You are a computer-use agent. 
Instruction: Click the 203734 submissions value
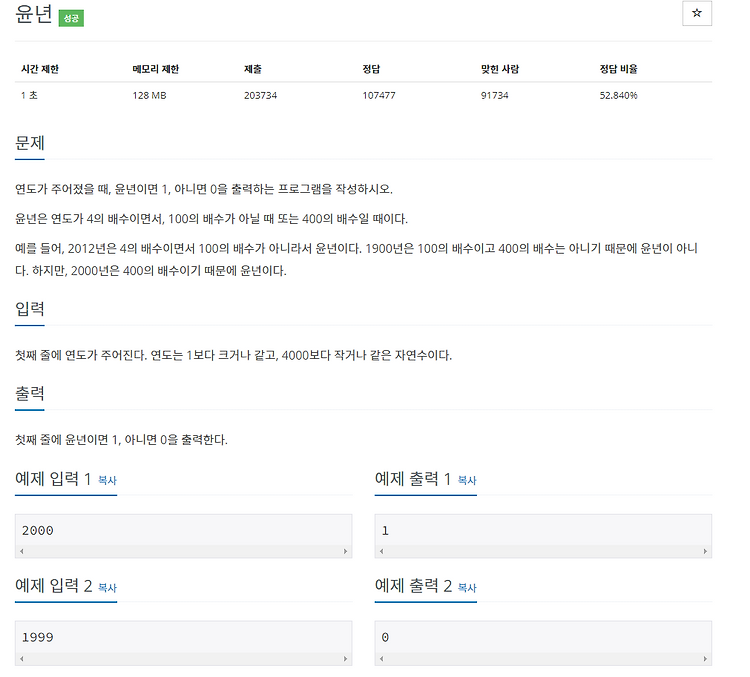tap(260, 95)
